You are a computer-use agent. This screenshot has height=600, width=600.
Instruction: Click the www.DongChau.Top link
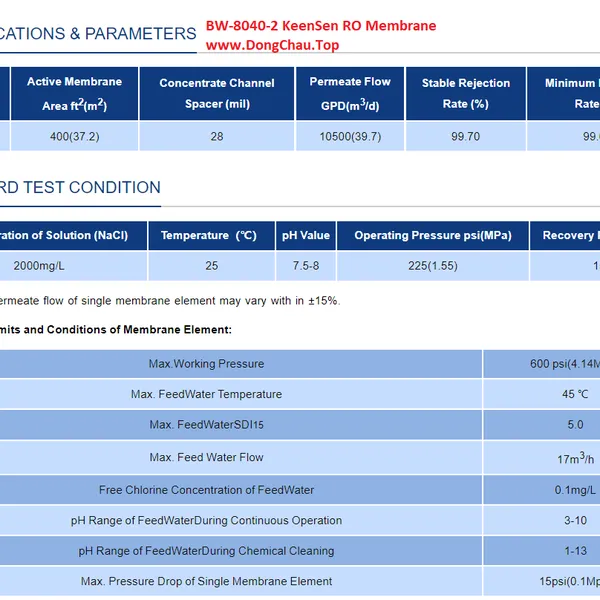tap(272, 45)
